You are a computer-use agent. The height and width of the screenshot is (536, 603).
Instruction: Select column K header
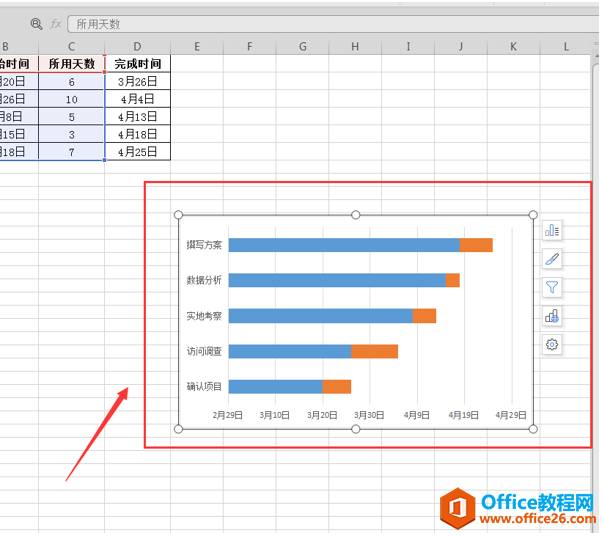[515, 47]
